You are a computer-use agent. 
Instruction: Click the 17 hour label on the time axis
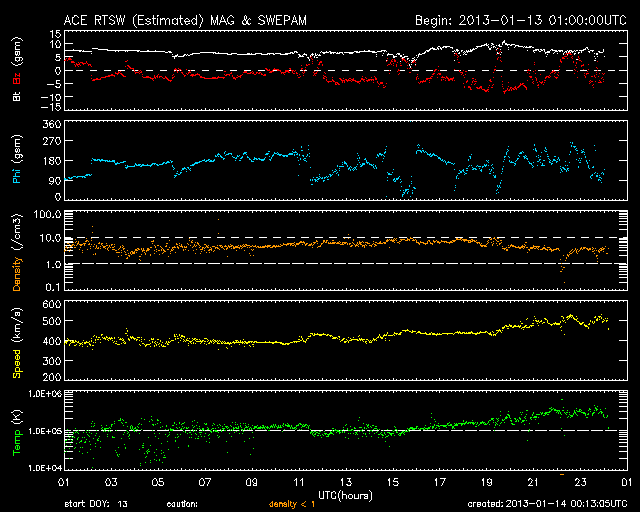tap(440, 483)
